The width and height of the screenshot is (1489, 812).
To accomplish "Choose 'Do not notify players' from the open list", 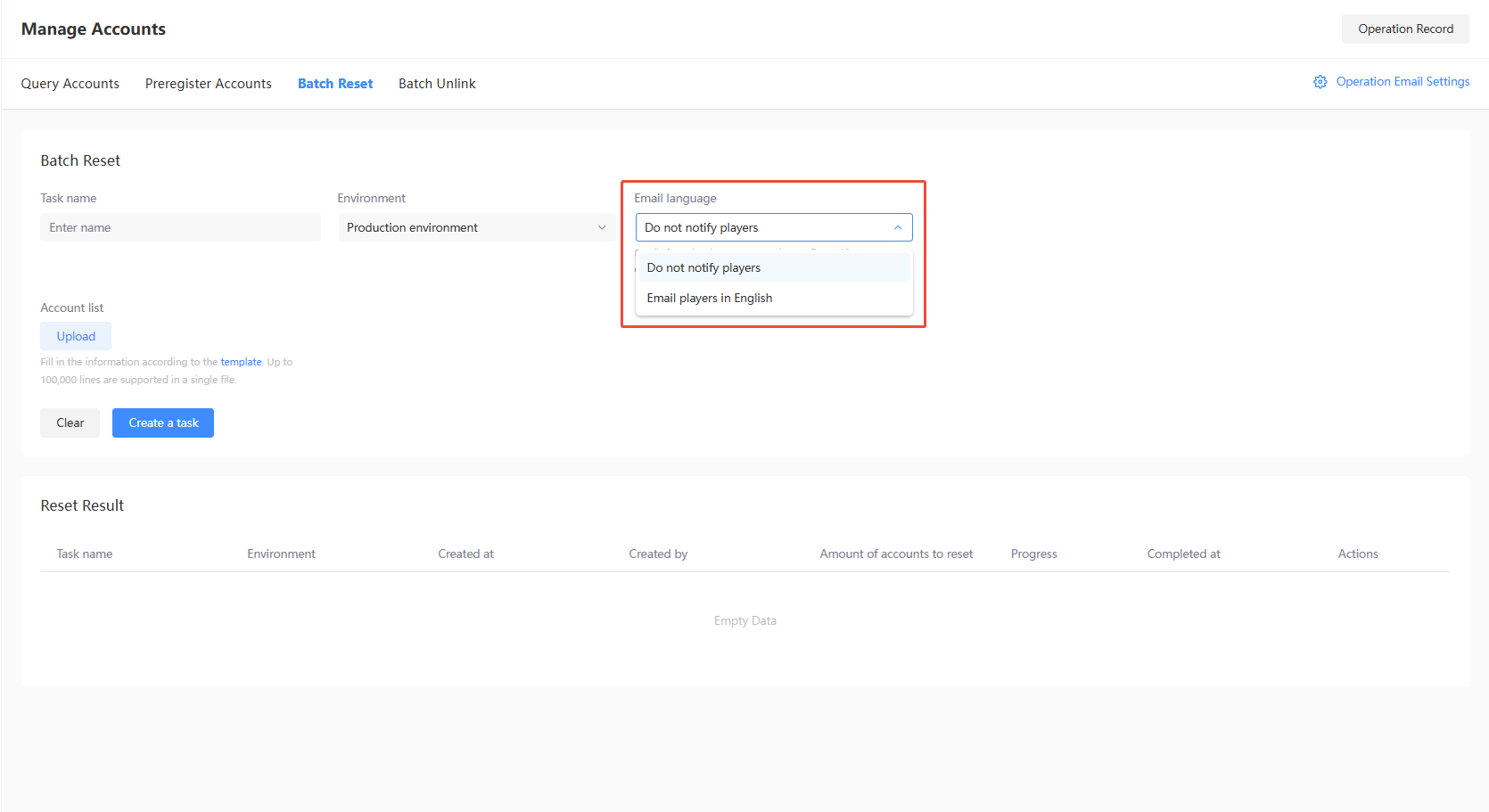I will coord(703,268).
